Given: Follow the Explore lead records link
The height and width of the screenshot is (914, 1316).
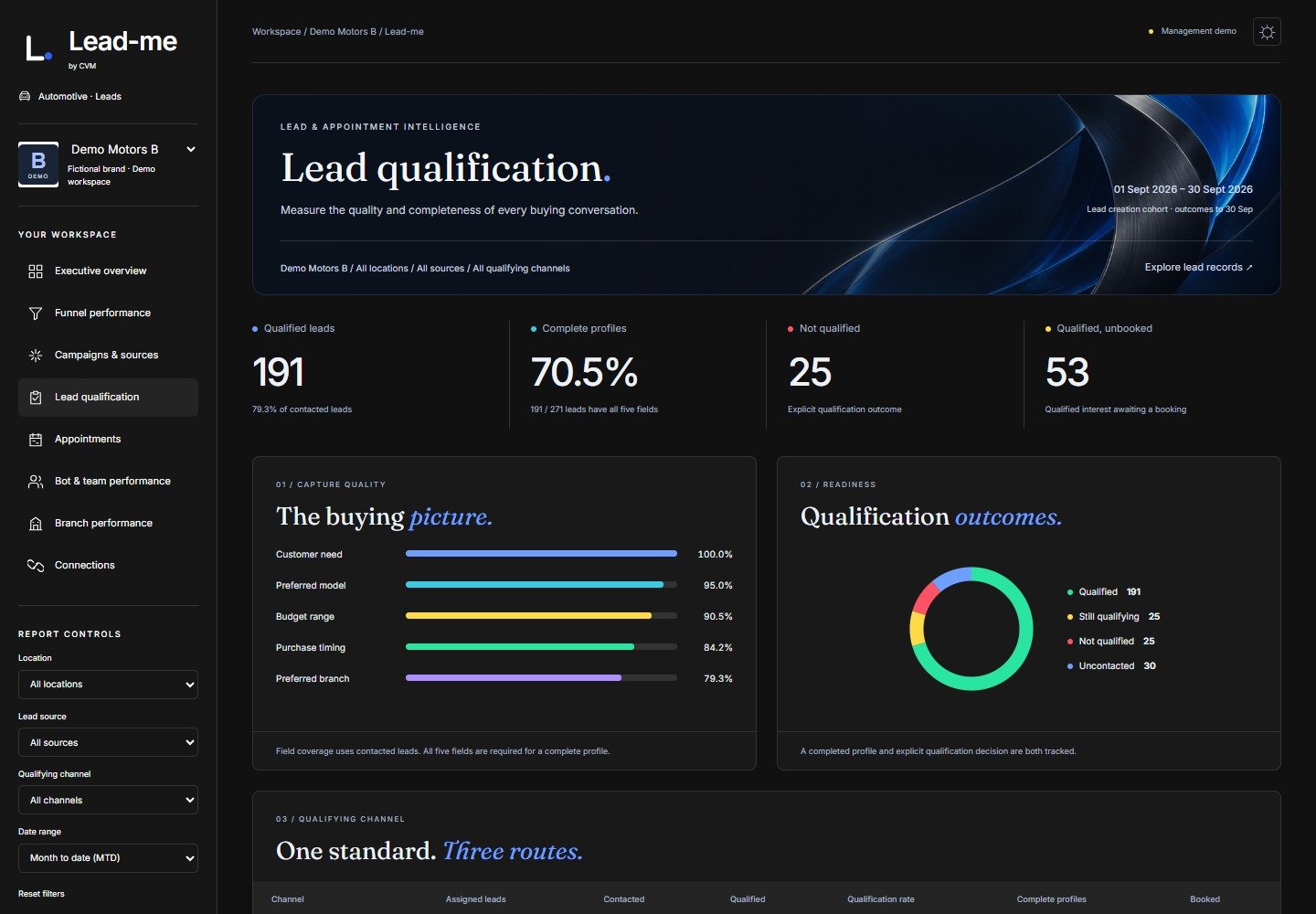Looking at the screenshot, I should point(1198,268).
